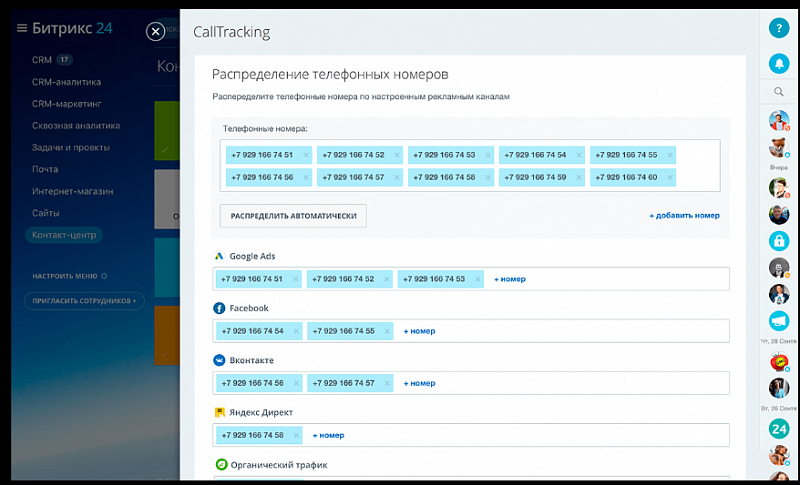Remove +7 929 166 74 55 from phone numbers pool
The height and width of the screenshot is (485, 800).
(x=669, y=155)
